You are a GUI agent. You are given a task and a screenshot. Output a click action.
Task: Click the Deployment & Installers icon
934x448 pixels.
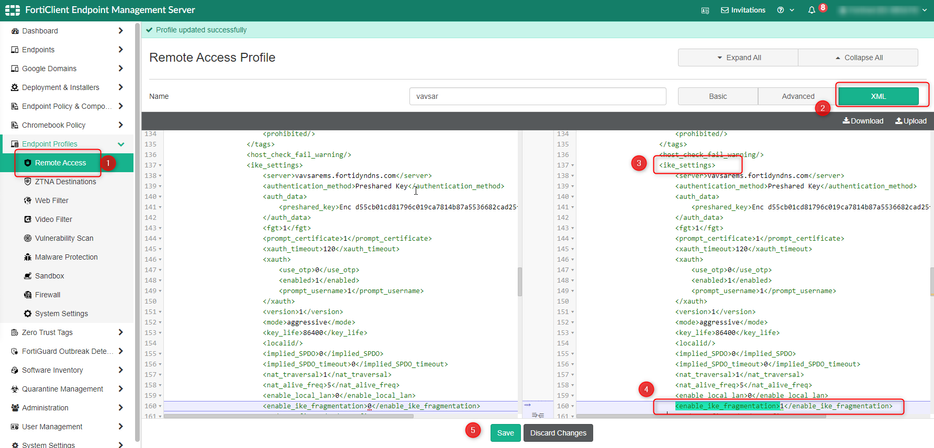[15, 88]
